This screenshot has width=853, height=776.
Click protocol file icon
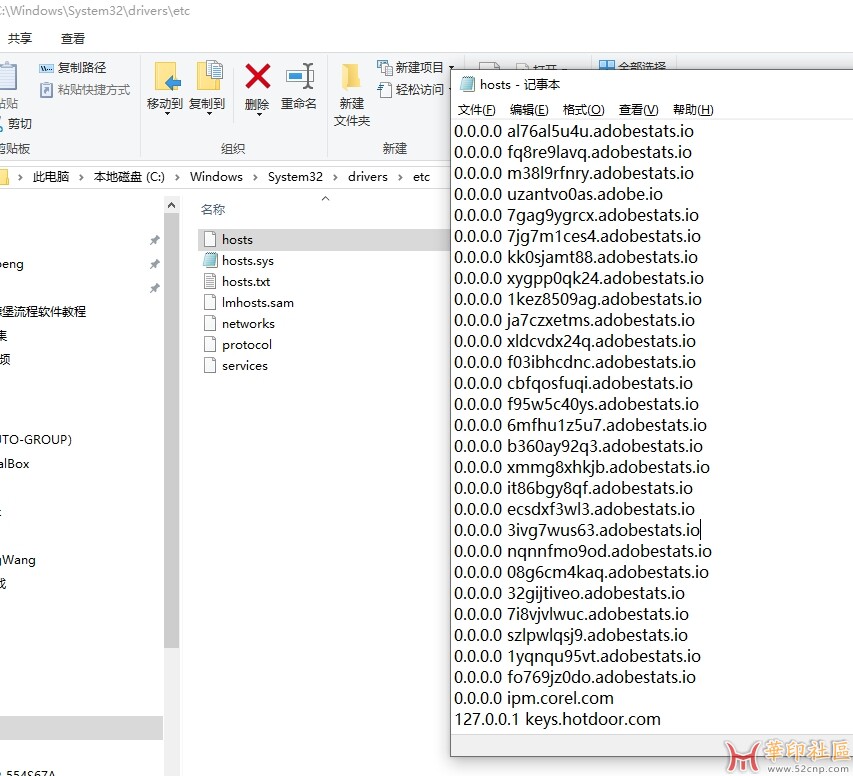[x=210, y=344]
